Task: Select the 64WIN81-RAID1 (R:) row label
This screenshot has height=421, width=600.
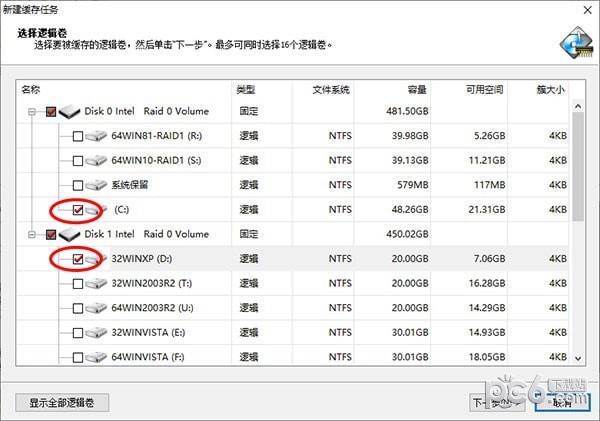Action: pos(157,136)
